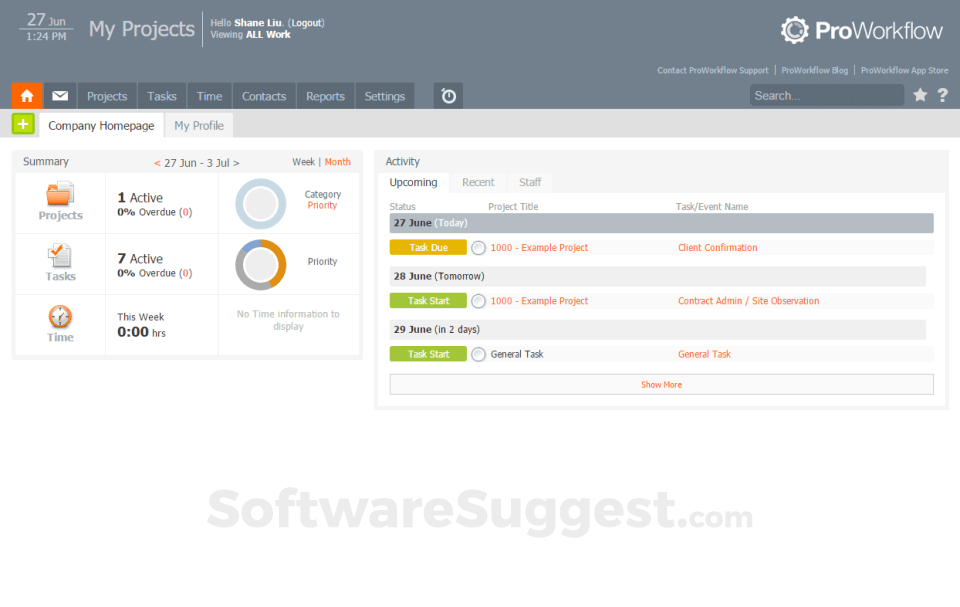Screen dimensions: 960x607
Task: Click the Projects folder icon in Summary
Action: (x=60, y=194)
